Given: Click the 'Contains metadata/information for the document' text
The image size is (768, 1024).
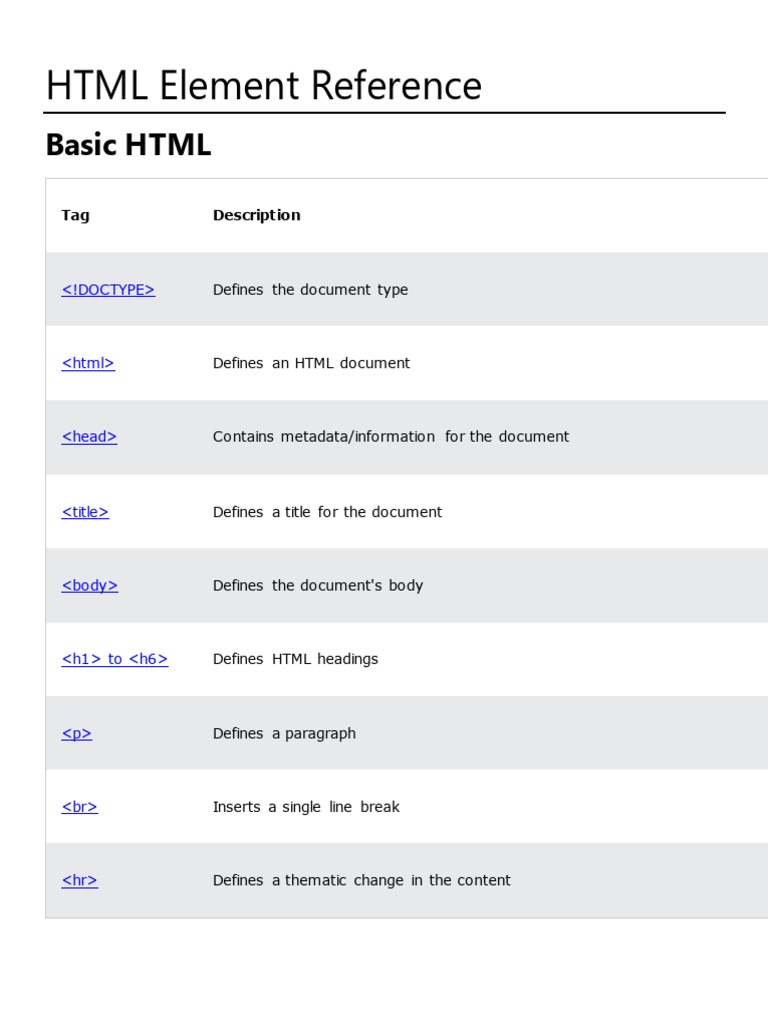Looking at the screenshot, I should 390,437.
